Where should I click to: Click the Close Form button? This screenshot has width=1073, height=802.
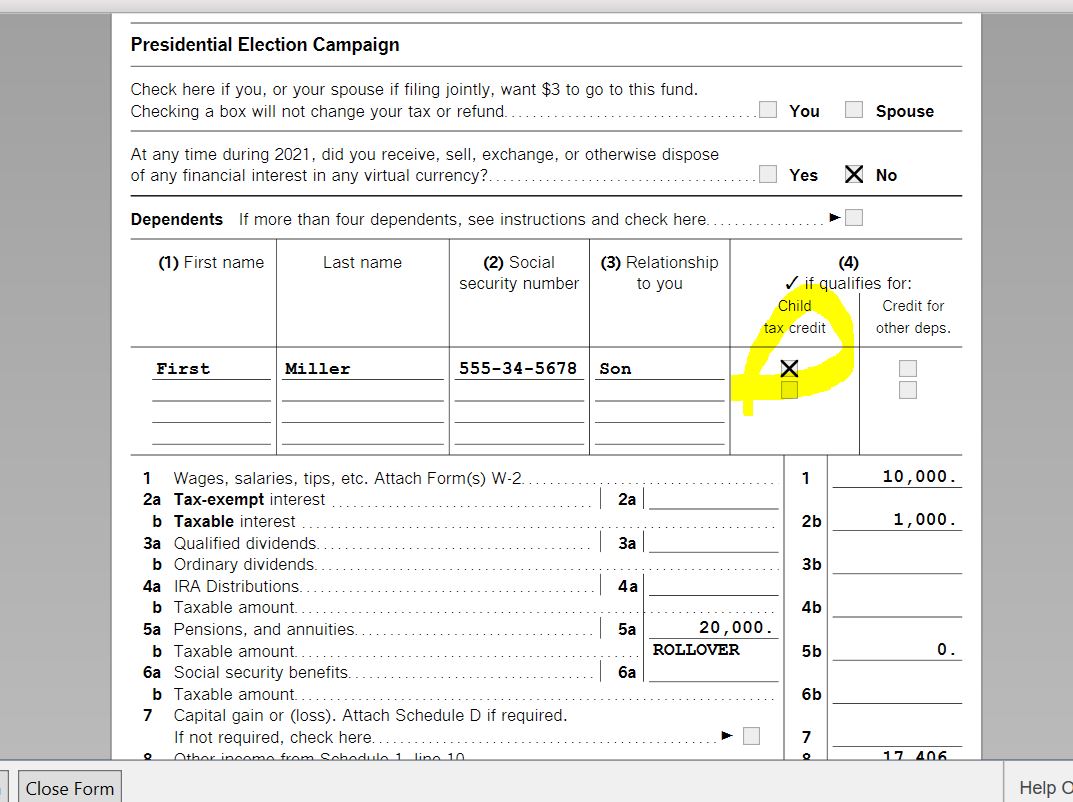pyautogui.click(x=70, y=788)
